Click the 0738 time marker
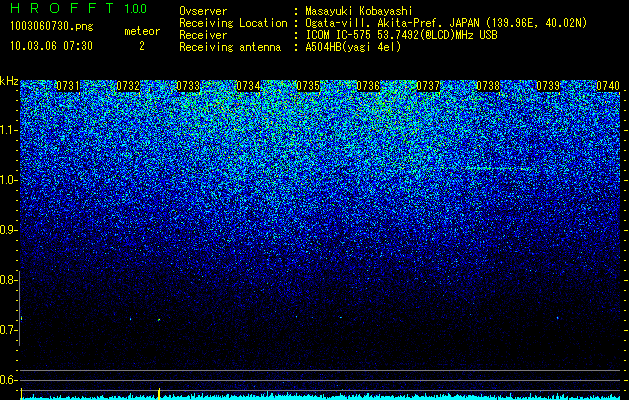Screen dimensions: 629x400 (488, 86)
